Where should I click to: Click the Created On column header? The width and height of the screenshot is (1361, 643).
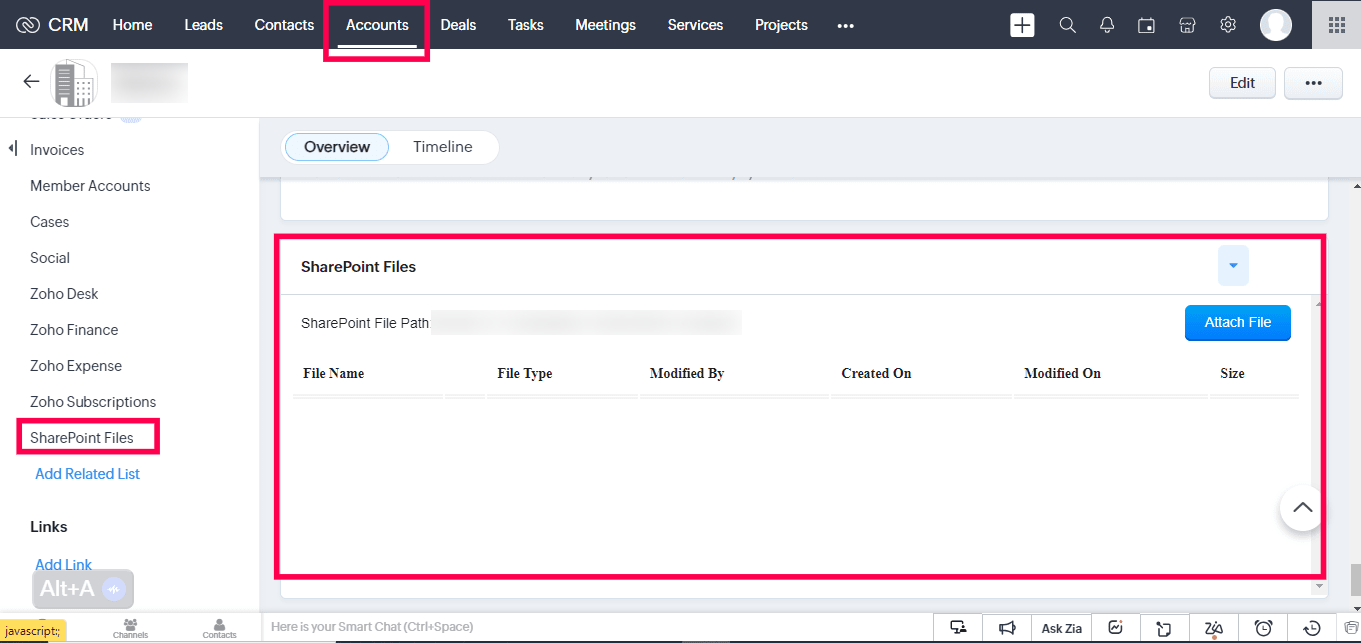point(877,373)
